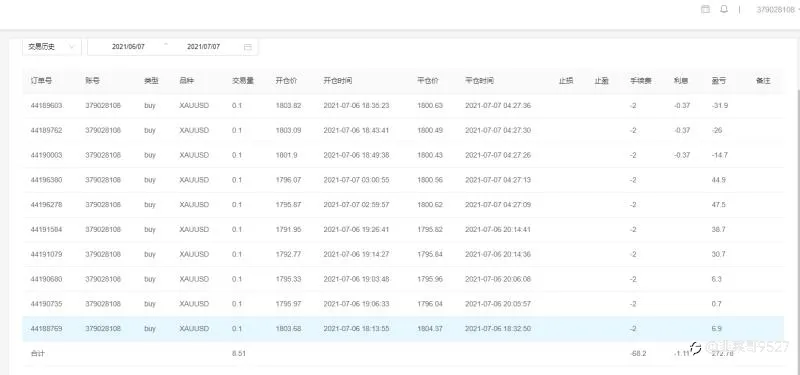The height and width of the screenshot is (375, 800).
Task: Open the notifications bell
Action: click(723, 9)
